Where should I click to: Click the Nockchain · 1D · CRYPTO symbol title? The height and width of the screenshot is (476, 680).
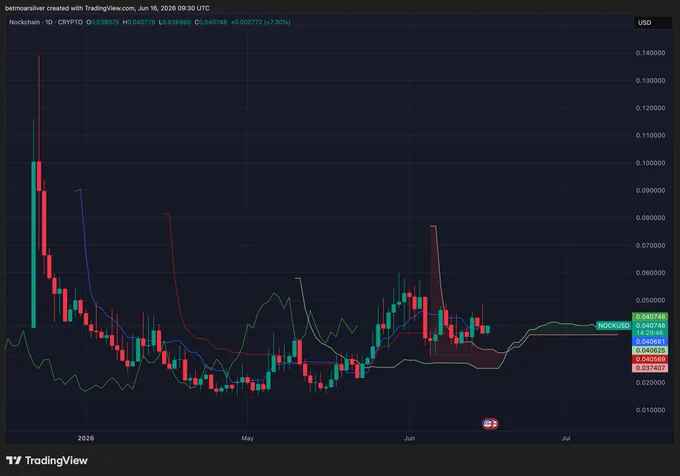(x=46, y=22)
